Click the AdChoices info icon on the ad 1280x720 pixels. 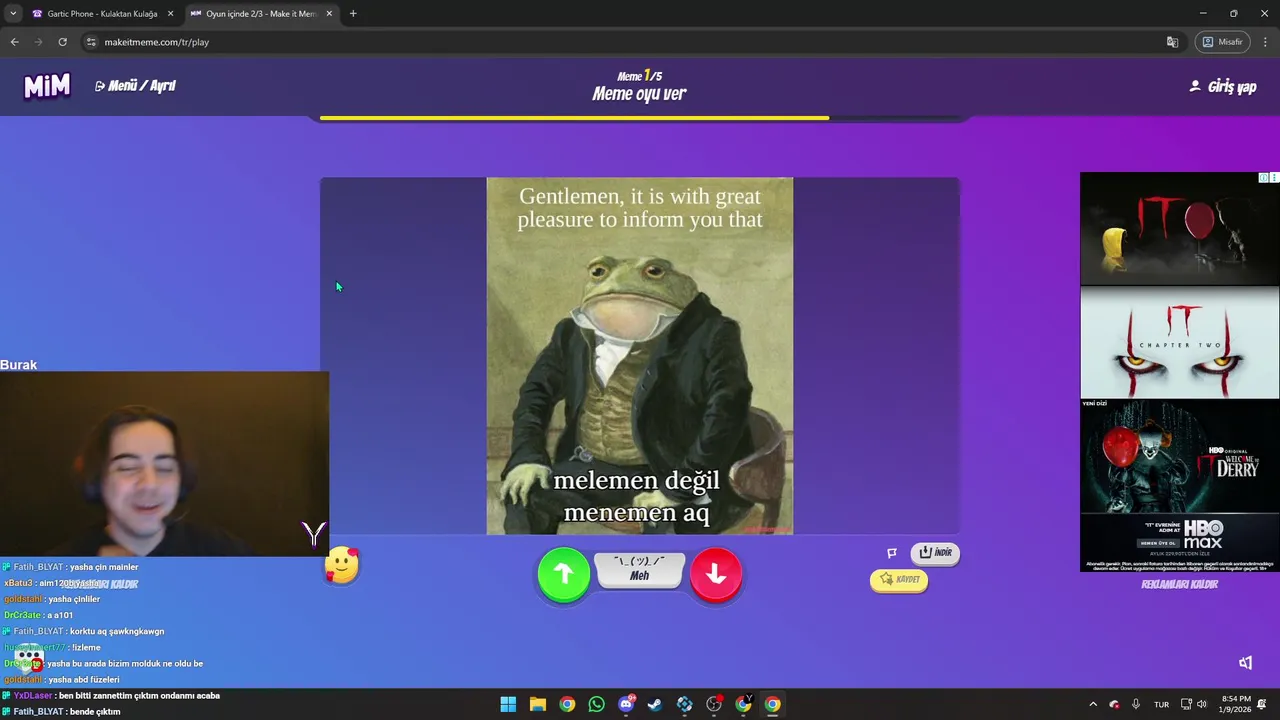pyautogui.click(x=1264, y=178)
